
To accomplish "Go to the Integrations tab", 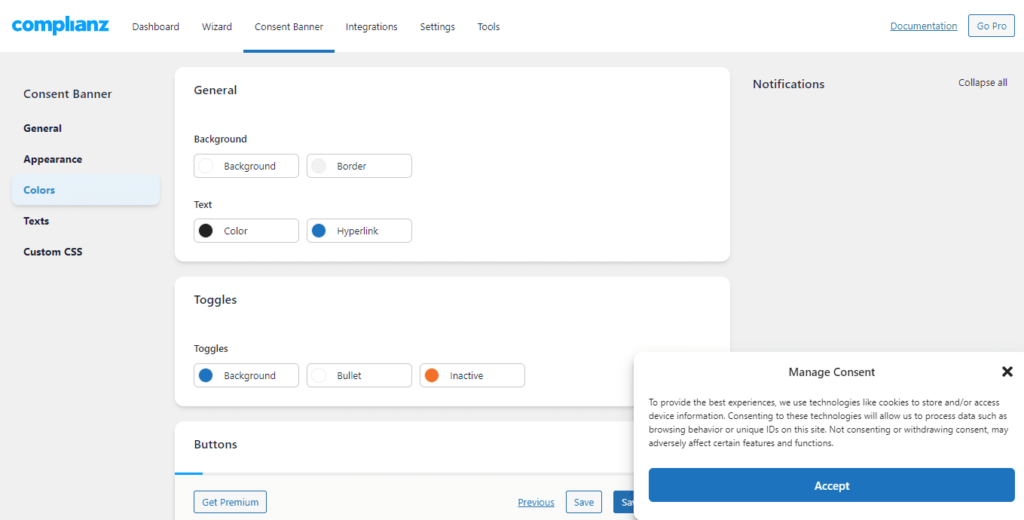I will 371,27.
